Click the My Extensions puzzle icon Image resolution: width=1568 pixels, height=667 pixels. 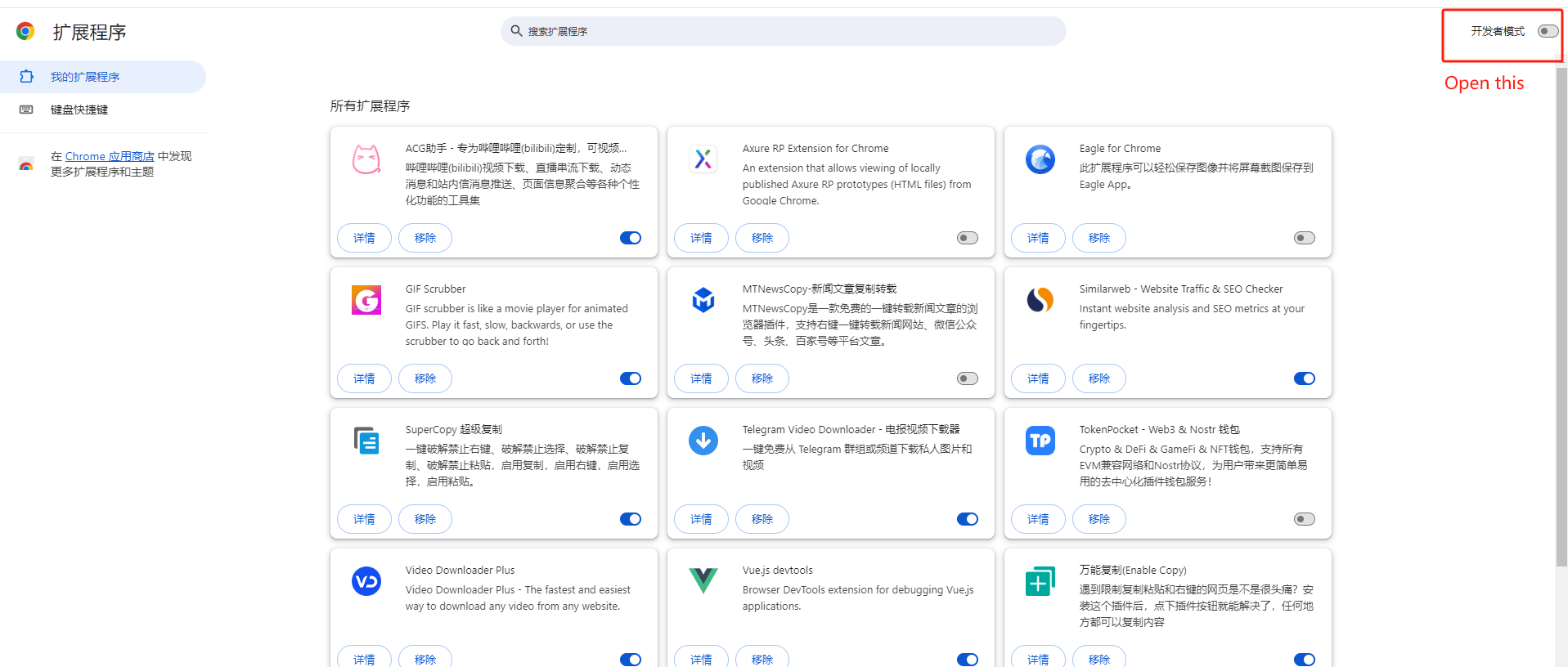pyautogui.click(x=26, y=76)
